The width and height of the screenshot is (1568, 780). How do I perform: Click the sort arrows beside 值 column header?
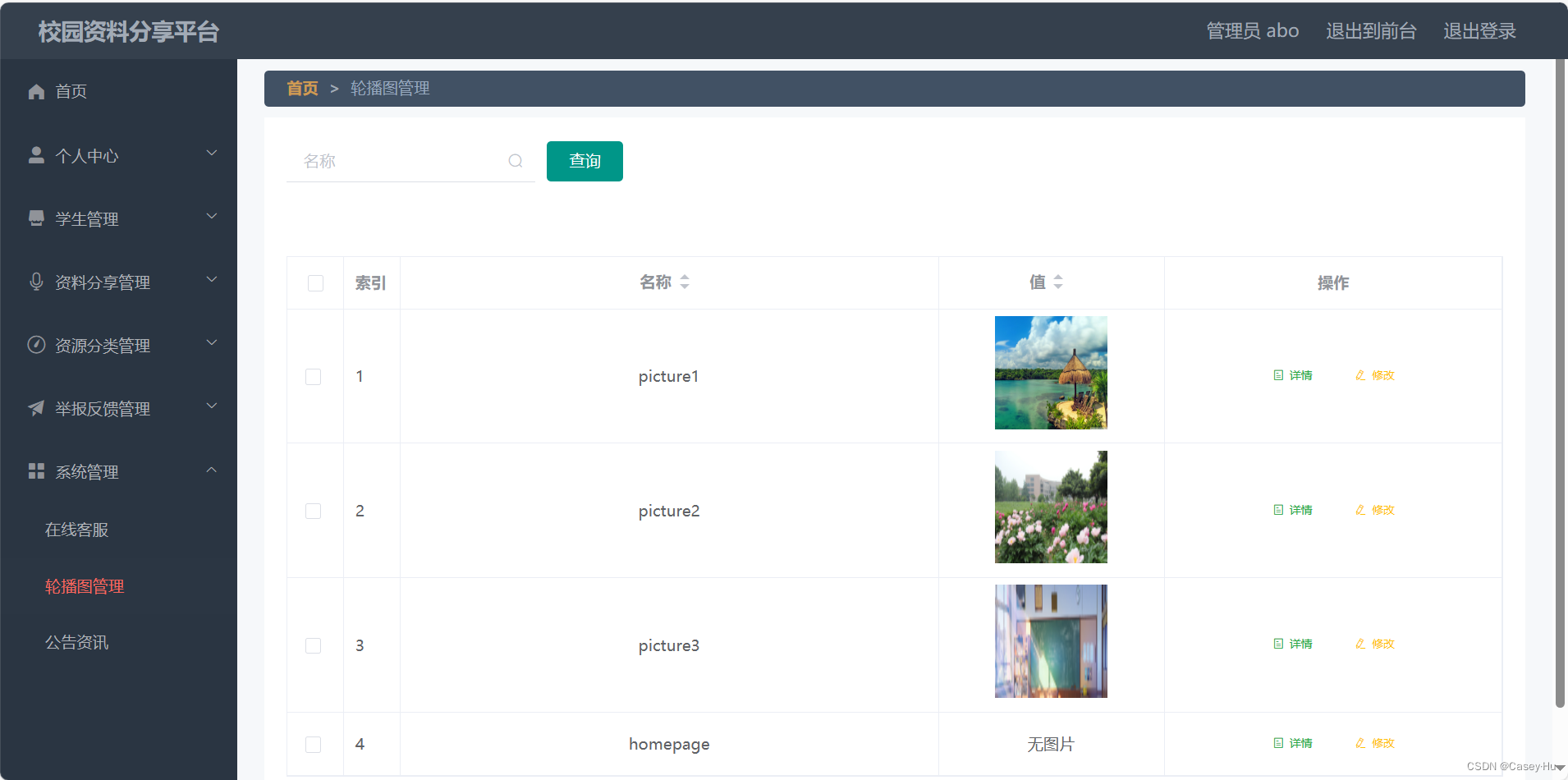tap(1058, 282)
